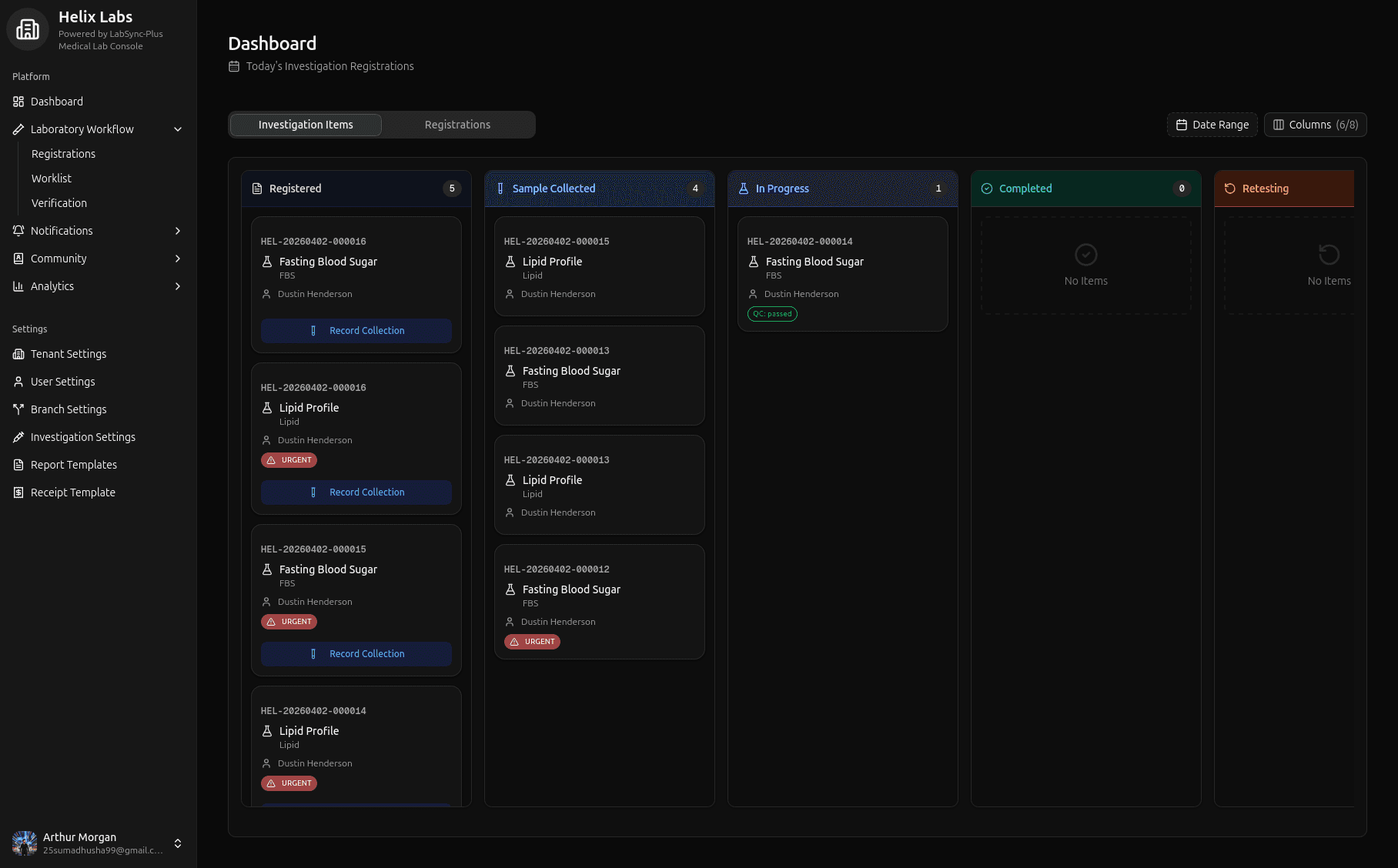Click the columns icon in Columns button

tap(1279, 125)
